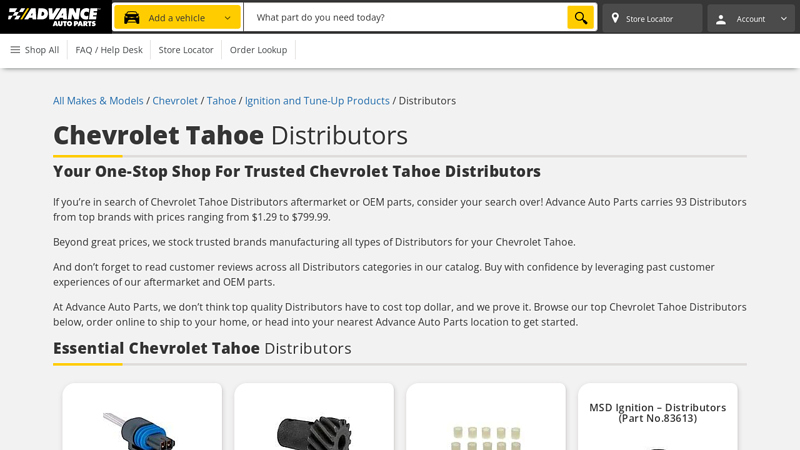Follow Ignition and Tune-Up Products breadcrumb
800x450 pixels.
click(317, 101)
